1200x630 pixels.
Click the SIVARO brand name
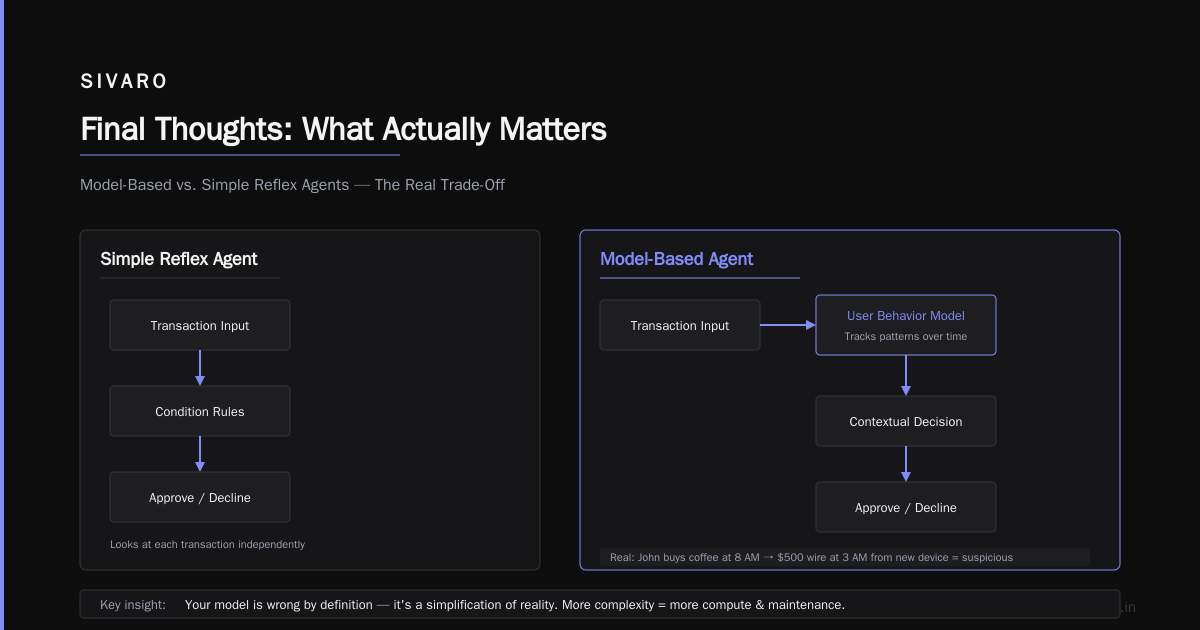pos(124,82)
